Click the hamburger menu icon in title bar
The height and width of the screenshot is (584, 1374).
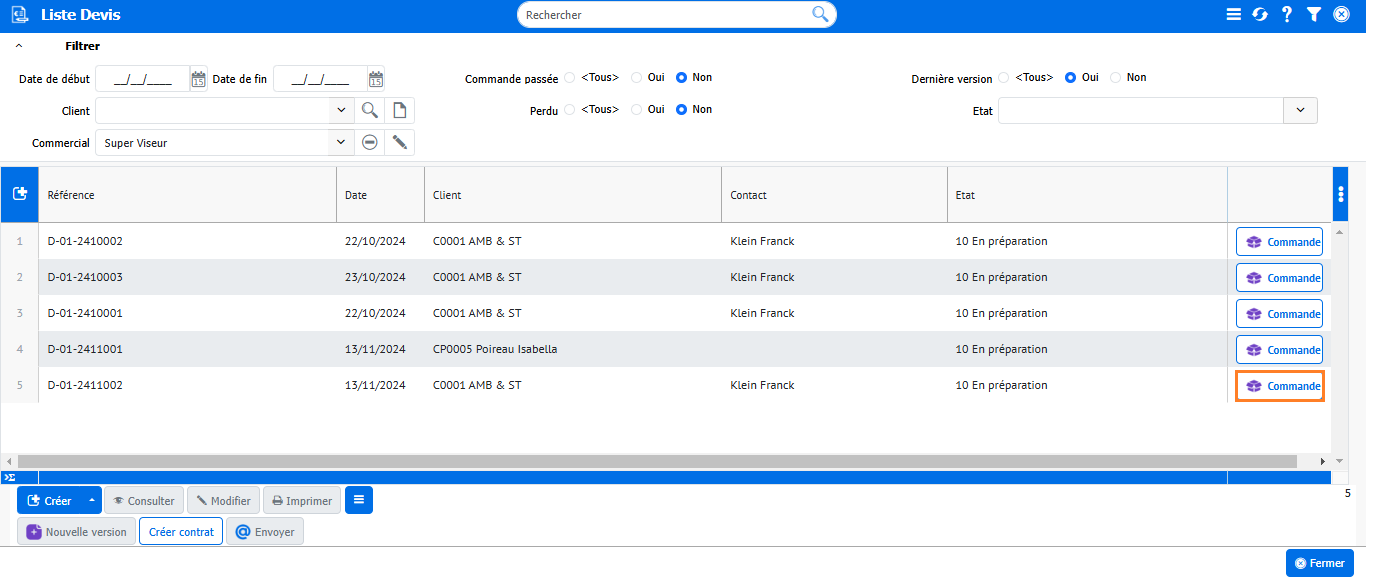pos(1233,14)
